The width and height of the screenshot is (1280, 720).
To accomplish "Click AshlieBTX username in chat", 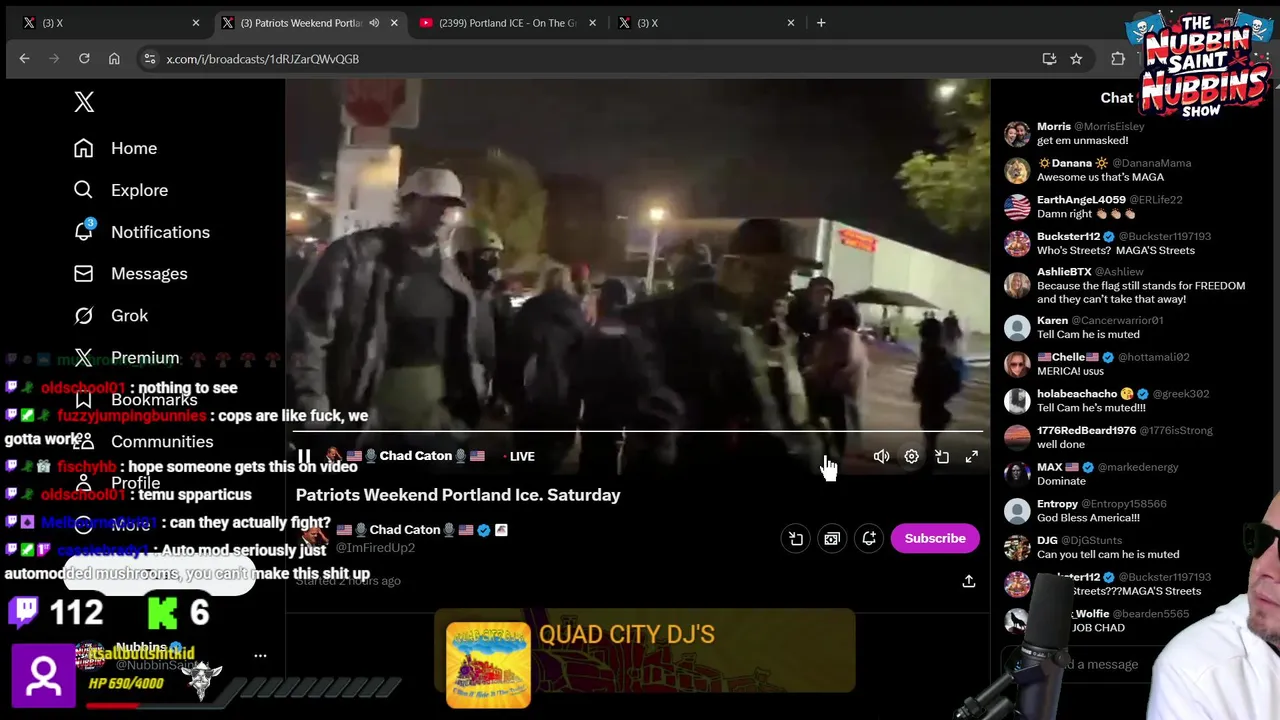I will pos(1064,272).
